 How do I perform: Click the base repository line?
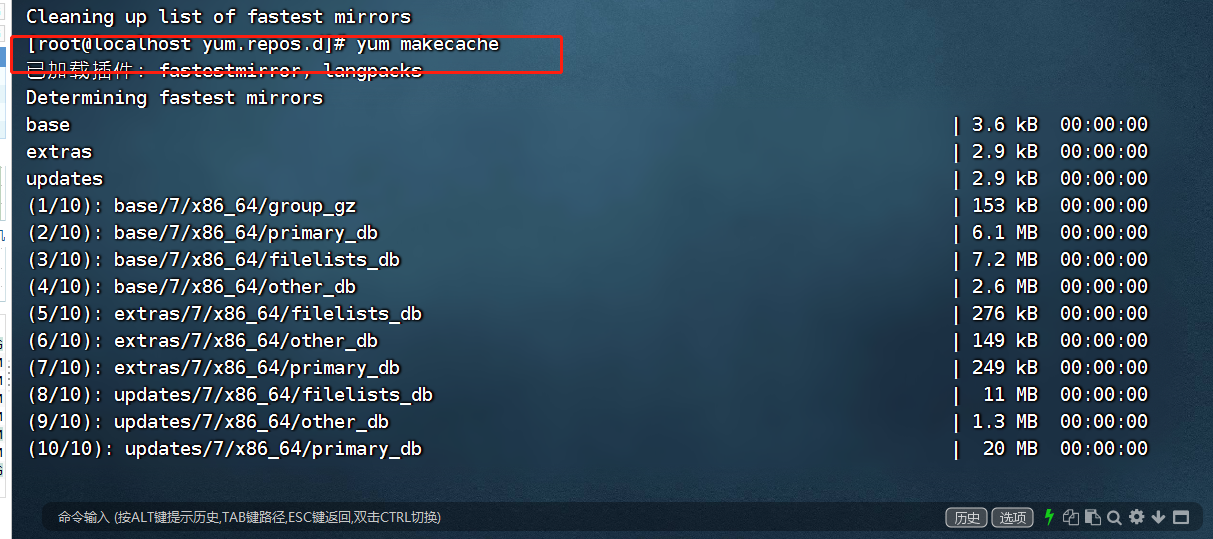pyautogui.click(x=587, y=125)
